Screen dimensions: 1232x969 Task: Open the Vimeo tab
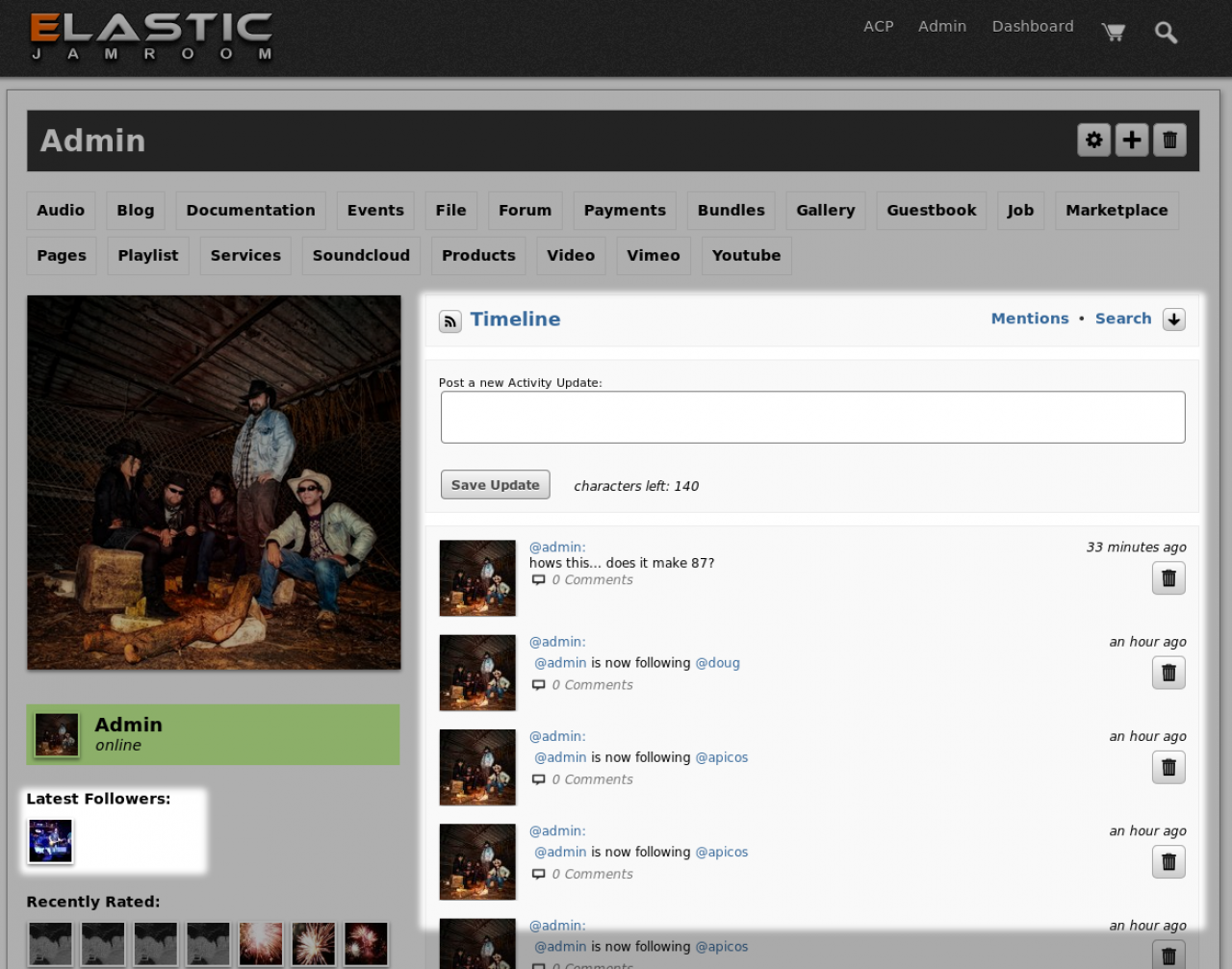654,256
